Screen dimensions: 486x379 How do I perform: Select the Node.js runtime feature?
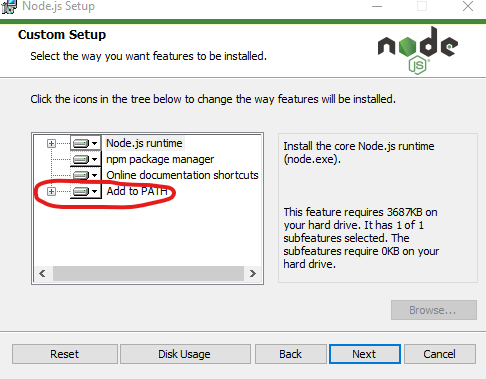coord(144,143)
